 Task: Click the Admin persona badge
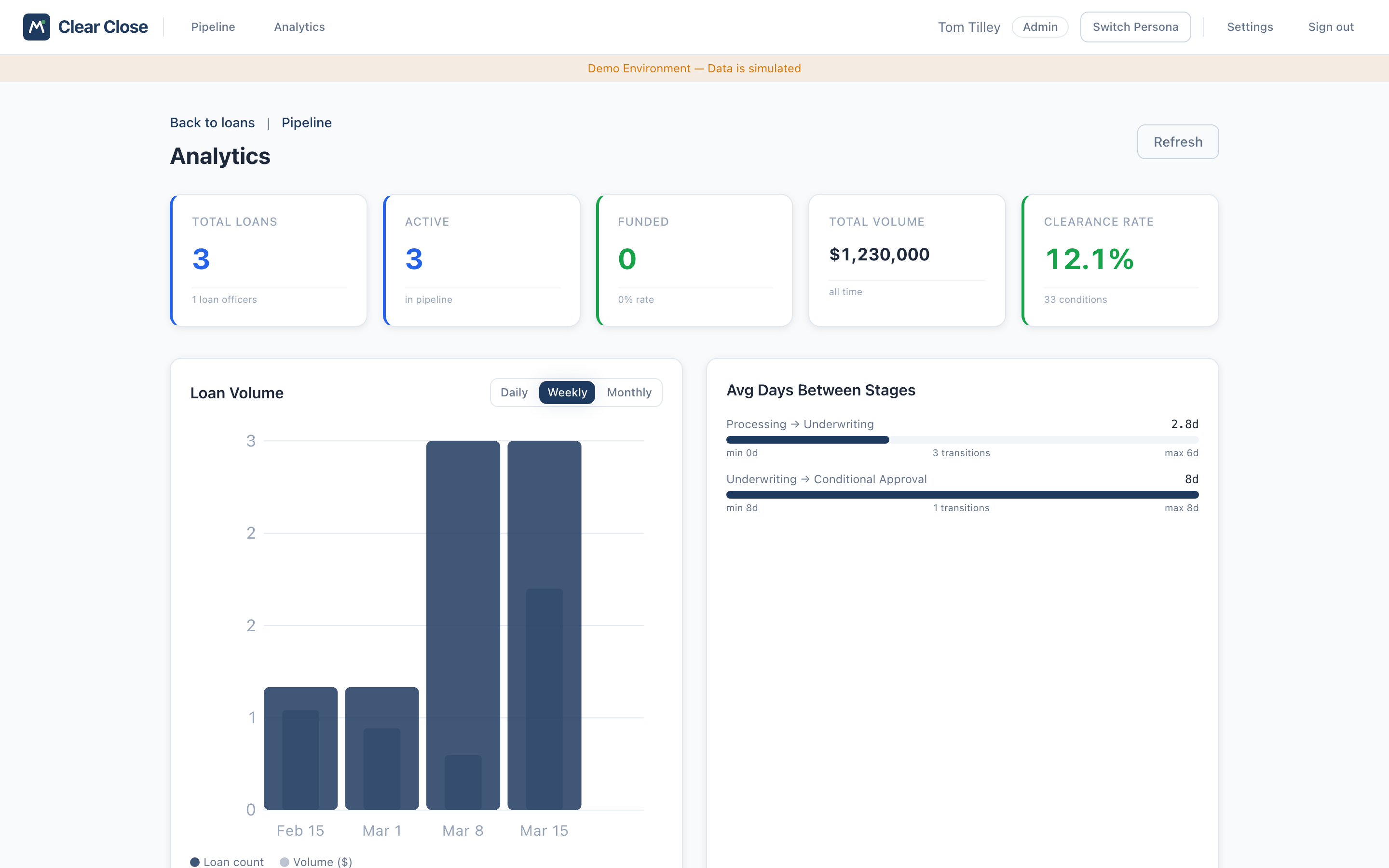(1040, 27)
